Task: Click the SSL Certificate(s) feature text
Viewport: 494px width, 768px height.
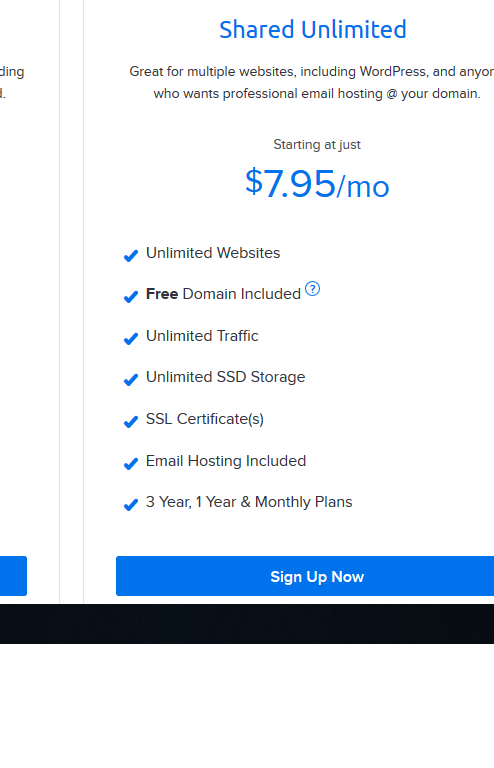Action: 205,419
